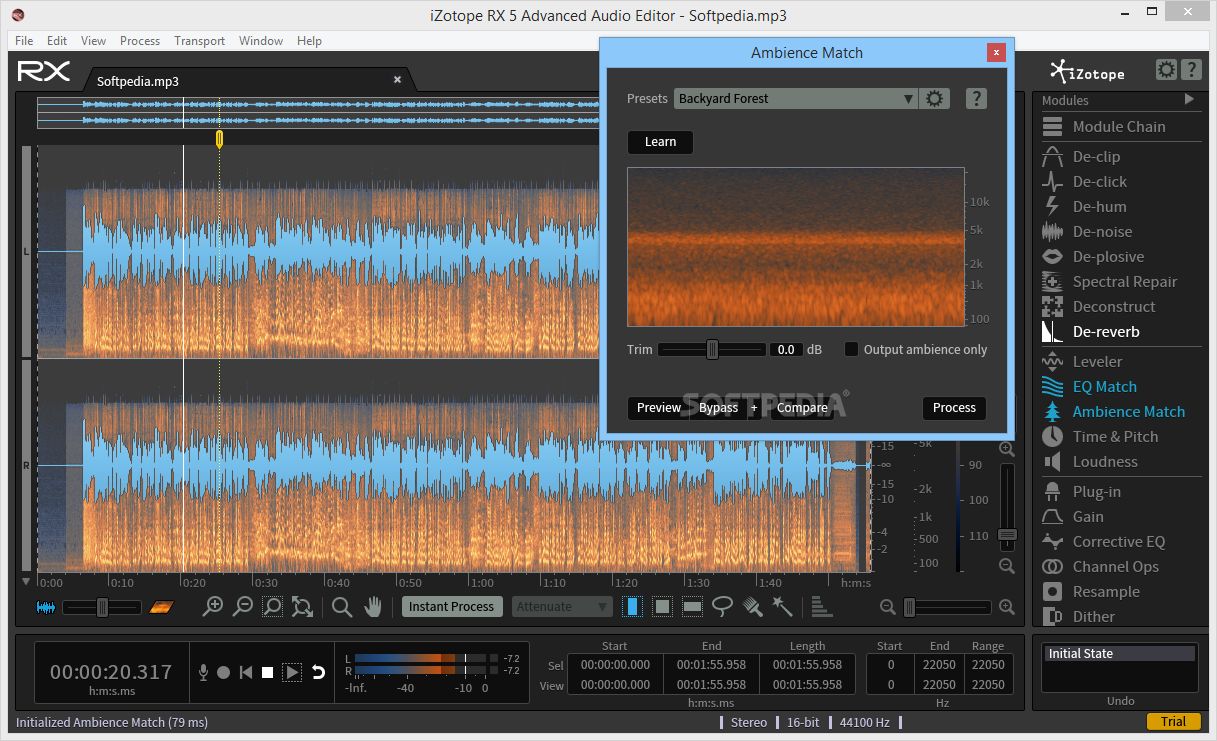
Task: Click the yellow playhead marker
Action: point(219,139)
